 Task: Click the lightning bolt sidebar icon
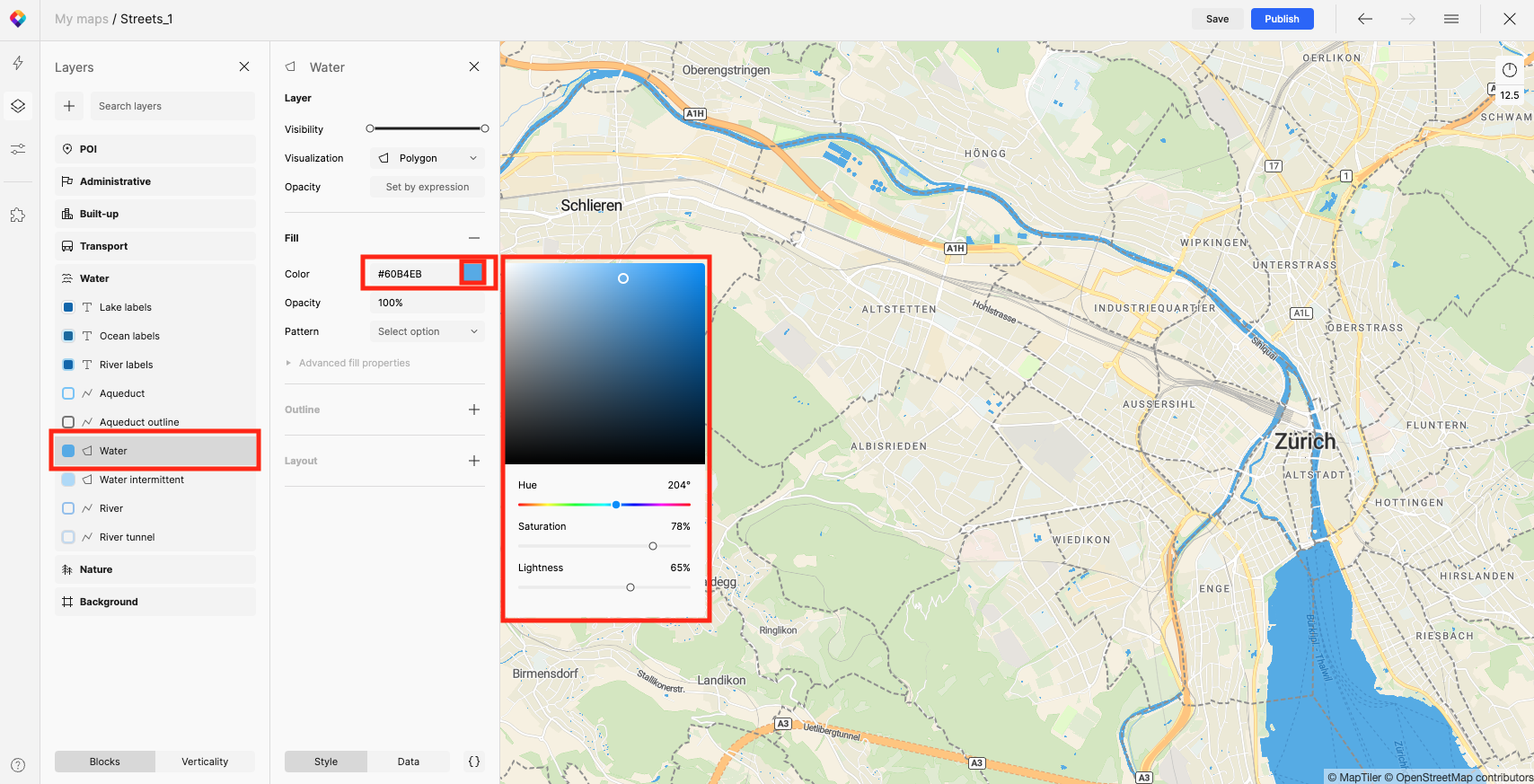(x=18, y=63)
